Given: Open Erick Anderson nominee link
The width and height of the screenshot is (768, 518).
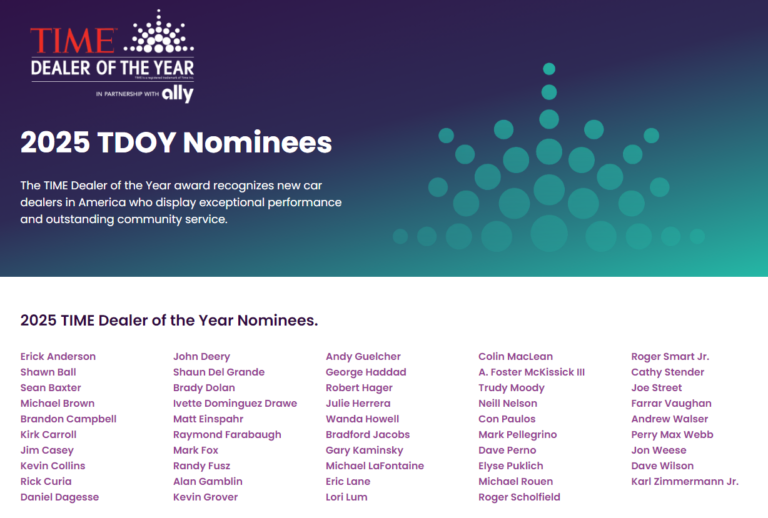Looking at the screenshot, I should click(x=58, y=357).
